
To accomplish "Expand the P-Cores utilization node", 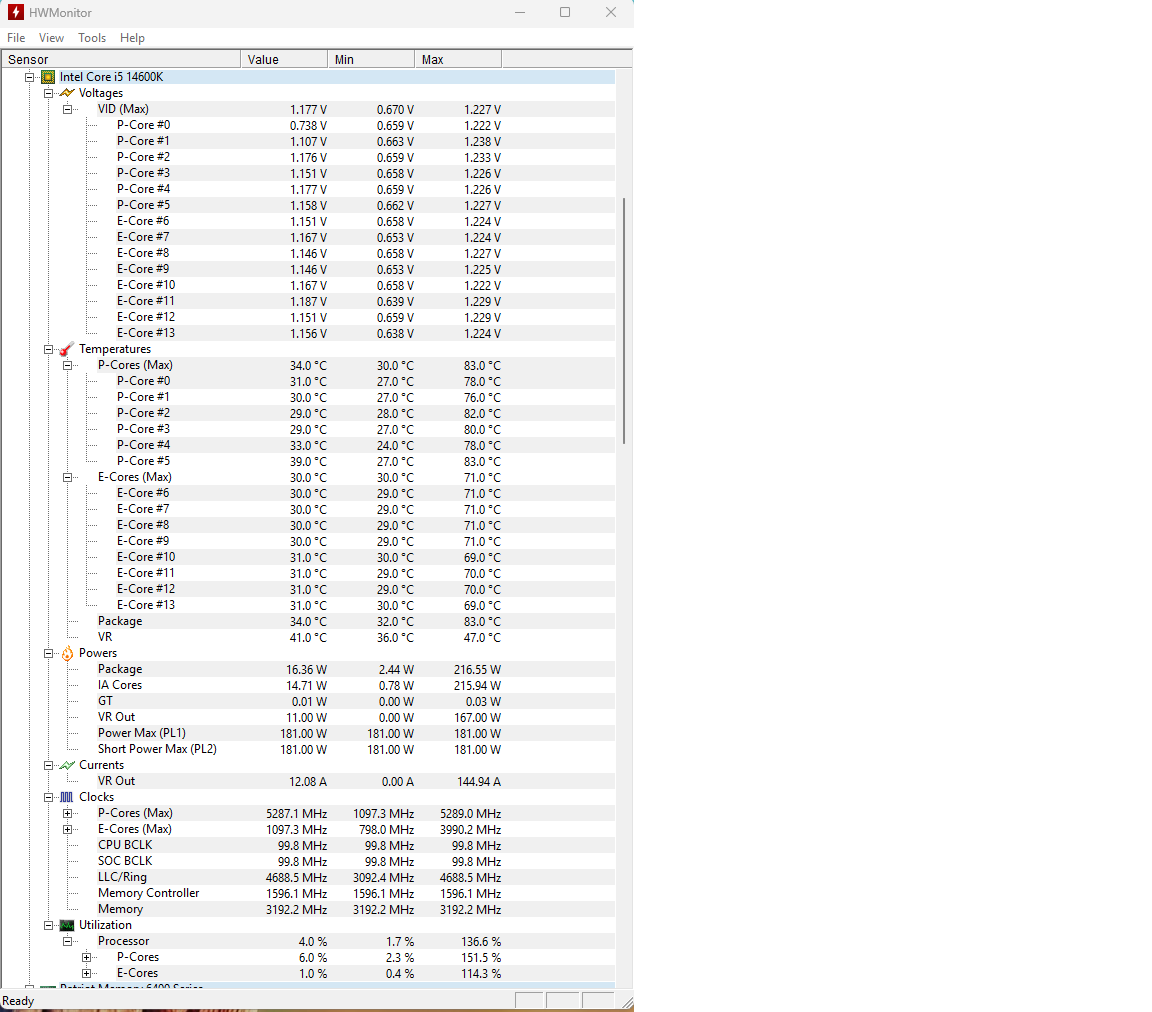I will point(87,958).
